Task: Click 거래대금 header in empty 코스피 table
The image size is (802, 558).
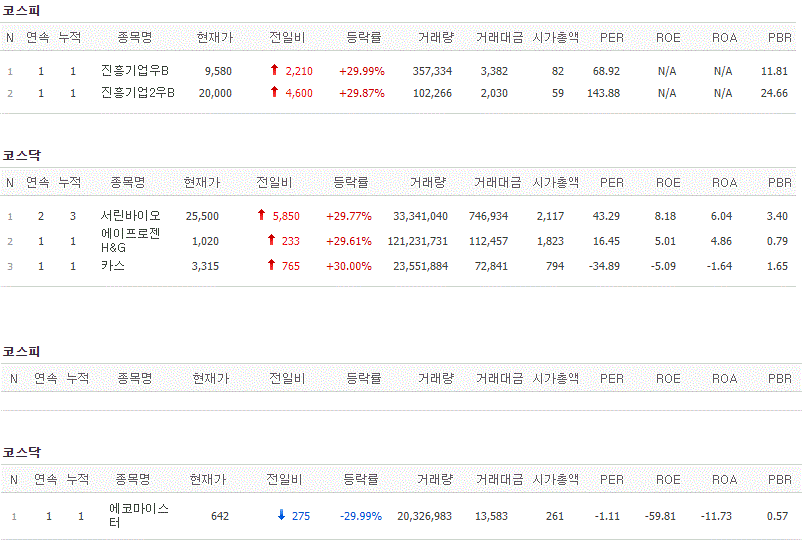Action: click(x=499, y=378)
